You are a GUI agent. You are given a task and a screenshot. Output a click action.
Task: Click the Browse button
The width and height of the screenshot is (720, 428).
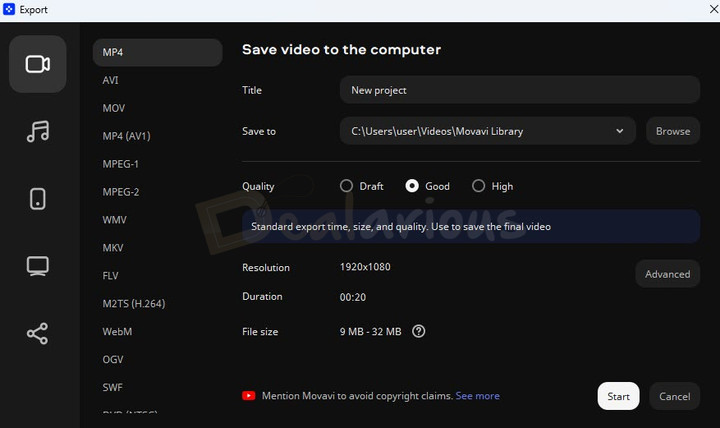673,131
